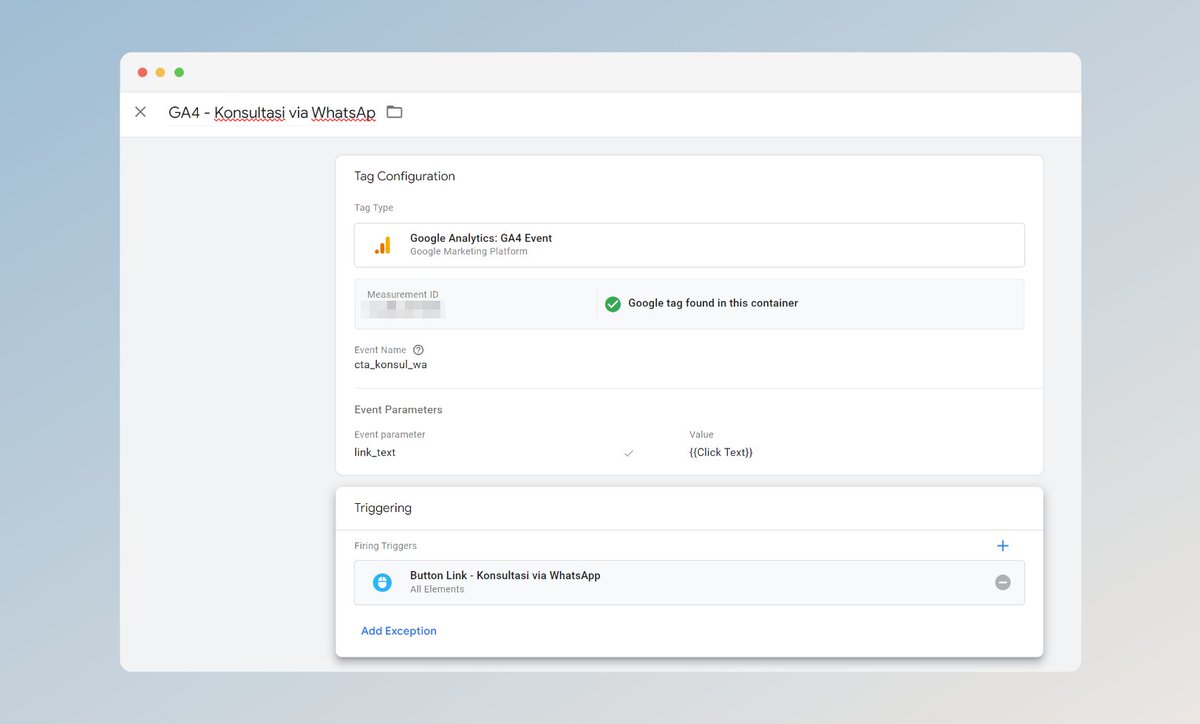Click the blue mouse click trigger icon

point(382,582)
